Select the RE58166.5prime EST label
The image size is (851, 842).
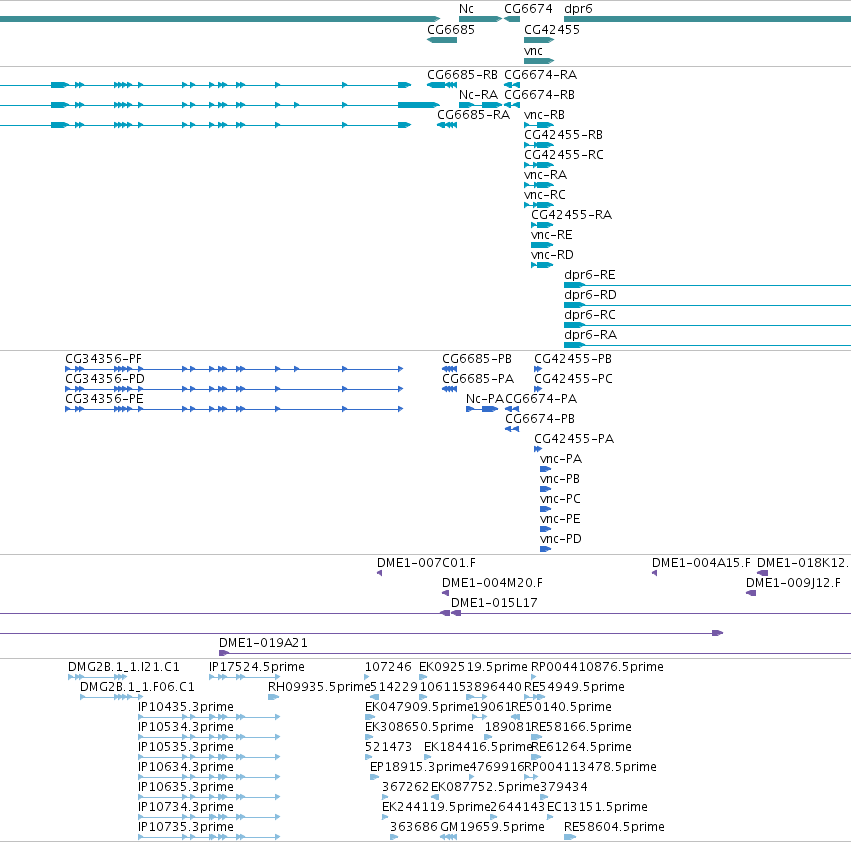(581, 727)
